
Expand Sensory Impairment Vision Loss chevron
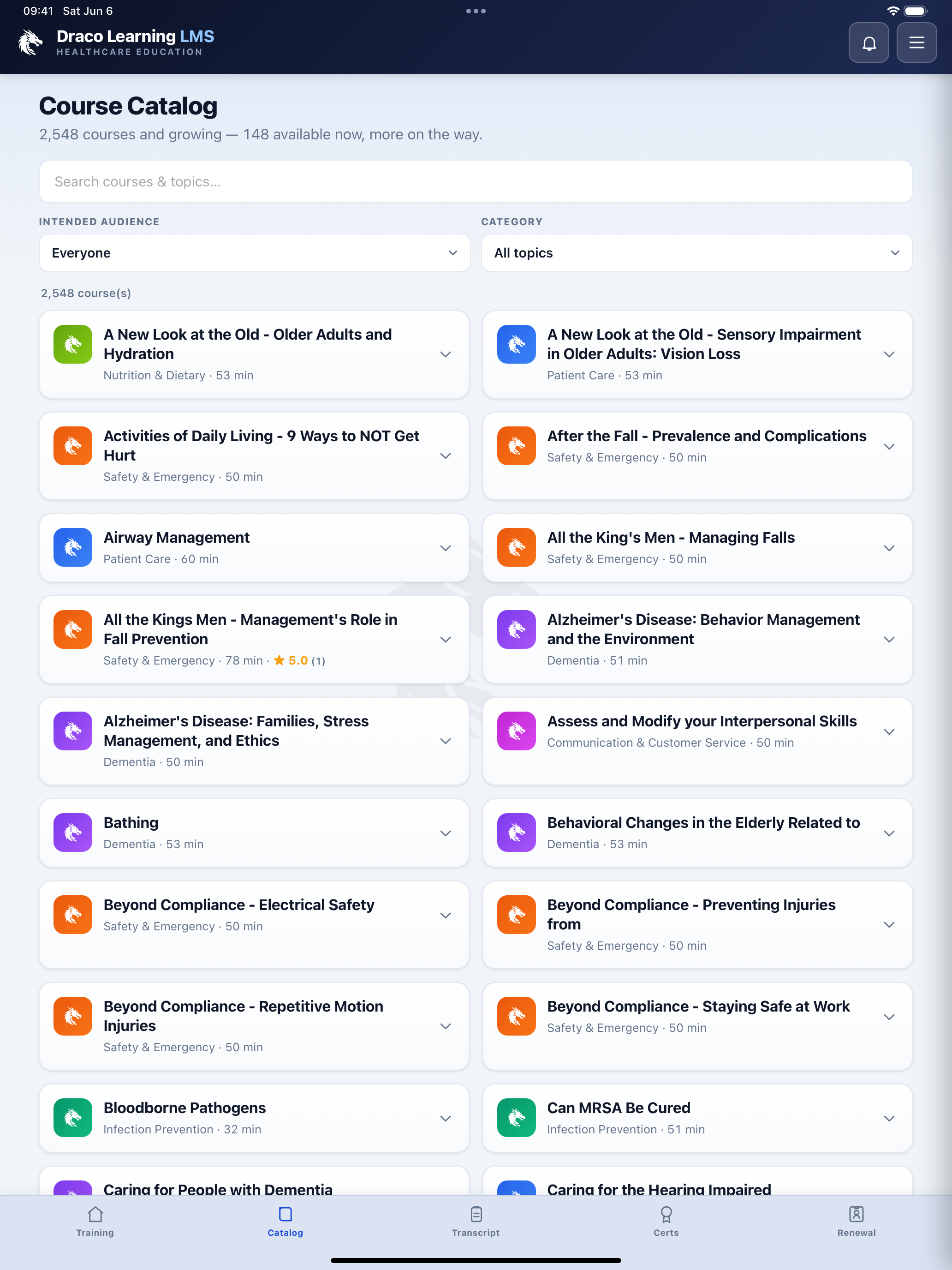[x=889, y=355]
